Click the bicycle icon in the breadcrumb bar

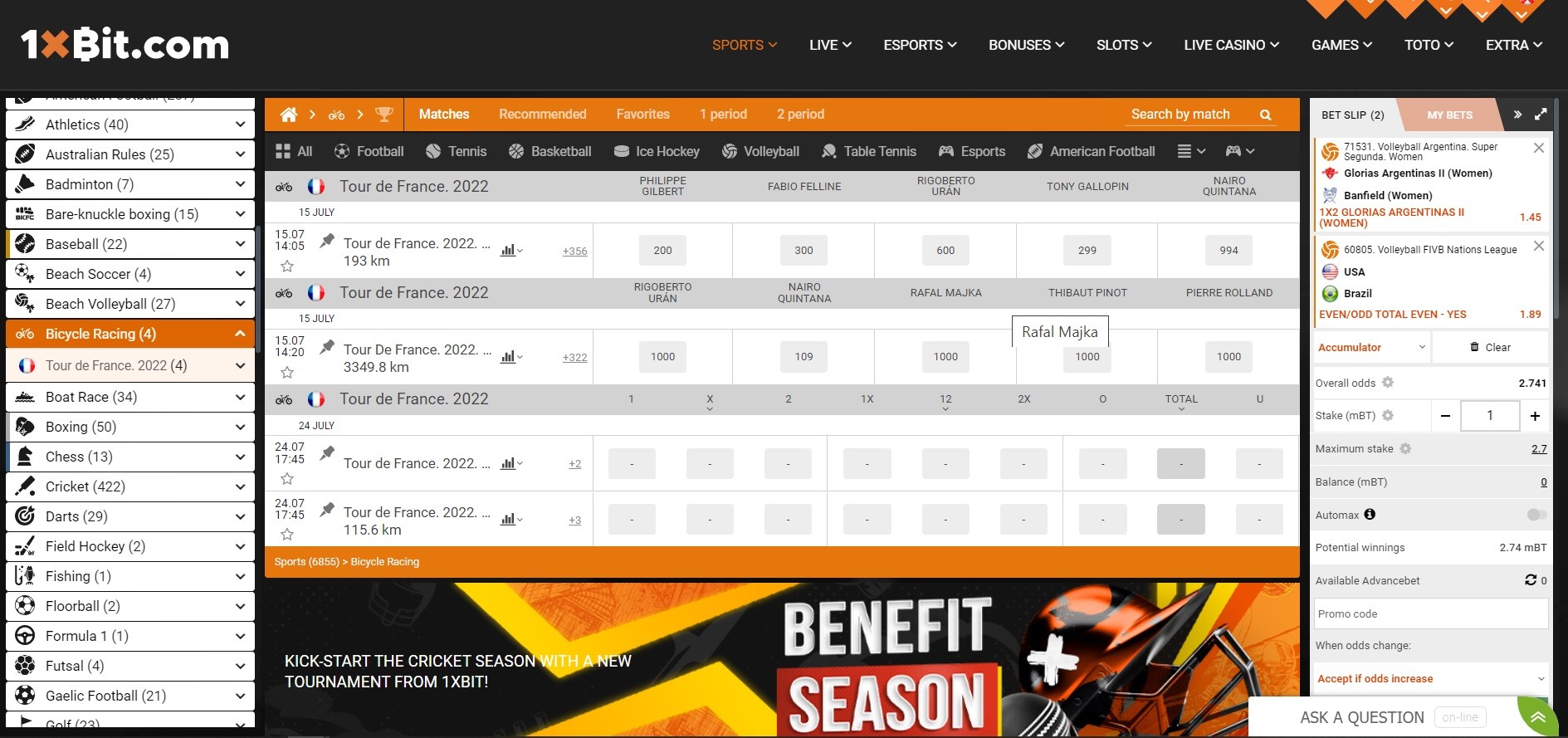point(336,115)
